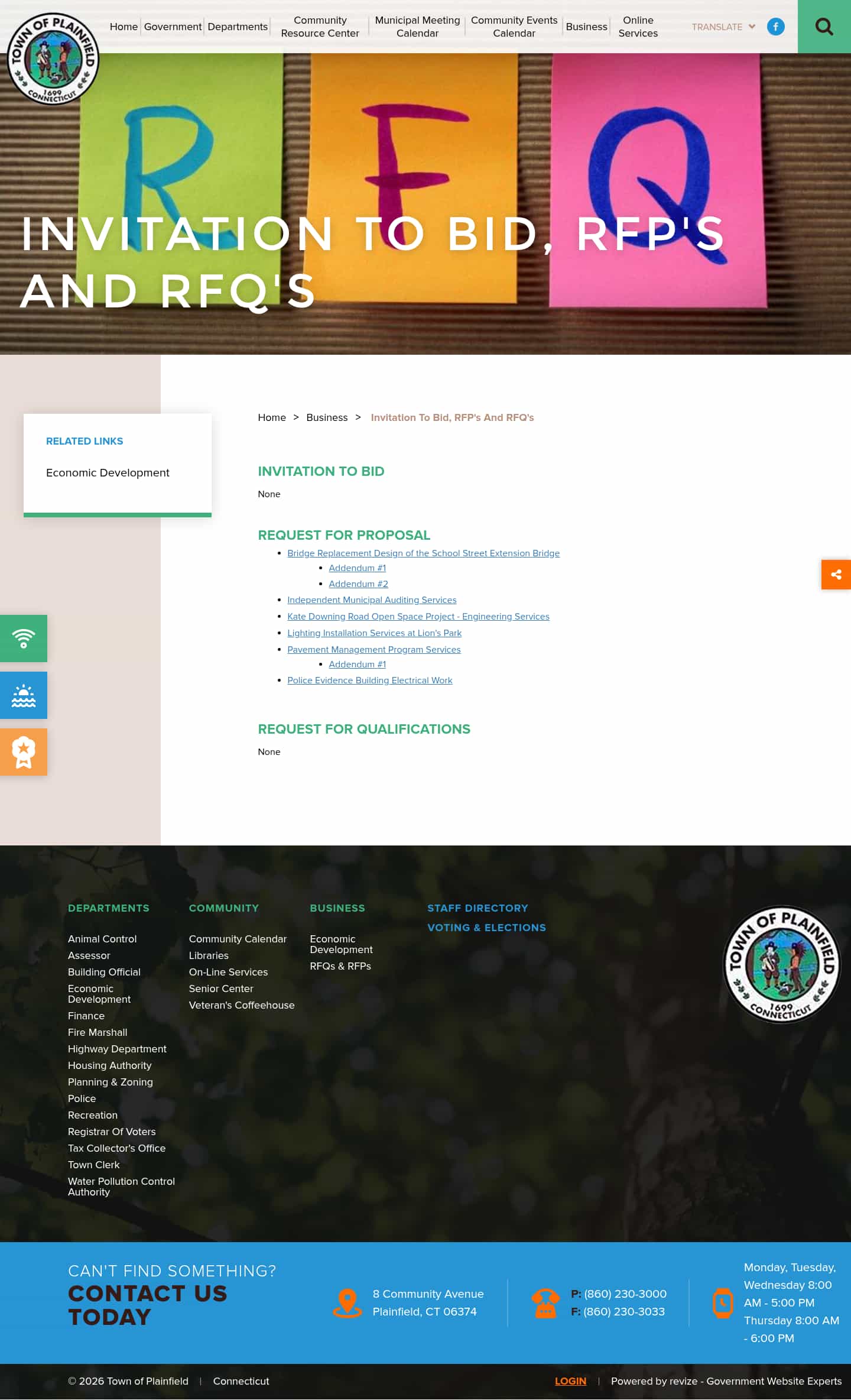Open Recreation footer link

[93, 1115]
